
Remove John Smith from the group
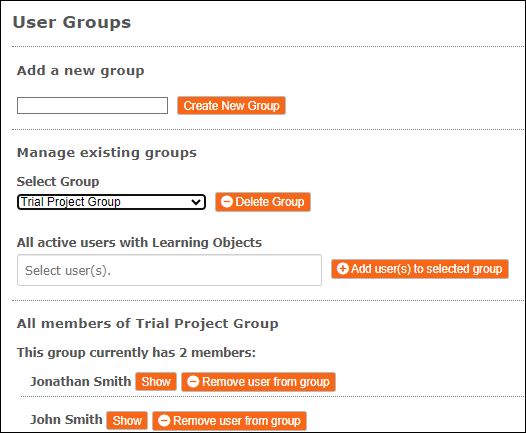[229, 421]
